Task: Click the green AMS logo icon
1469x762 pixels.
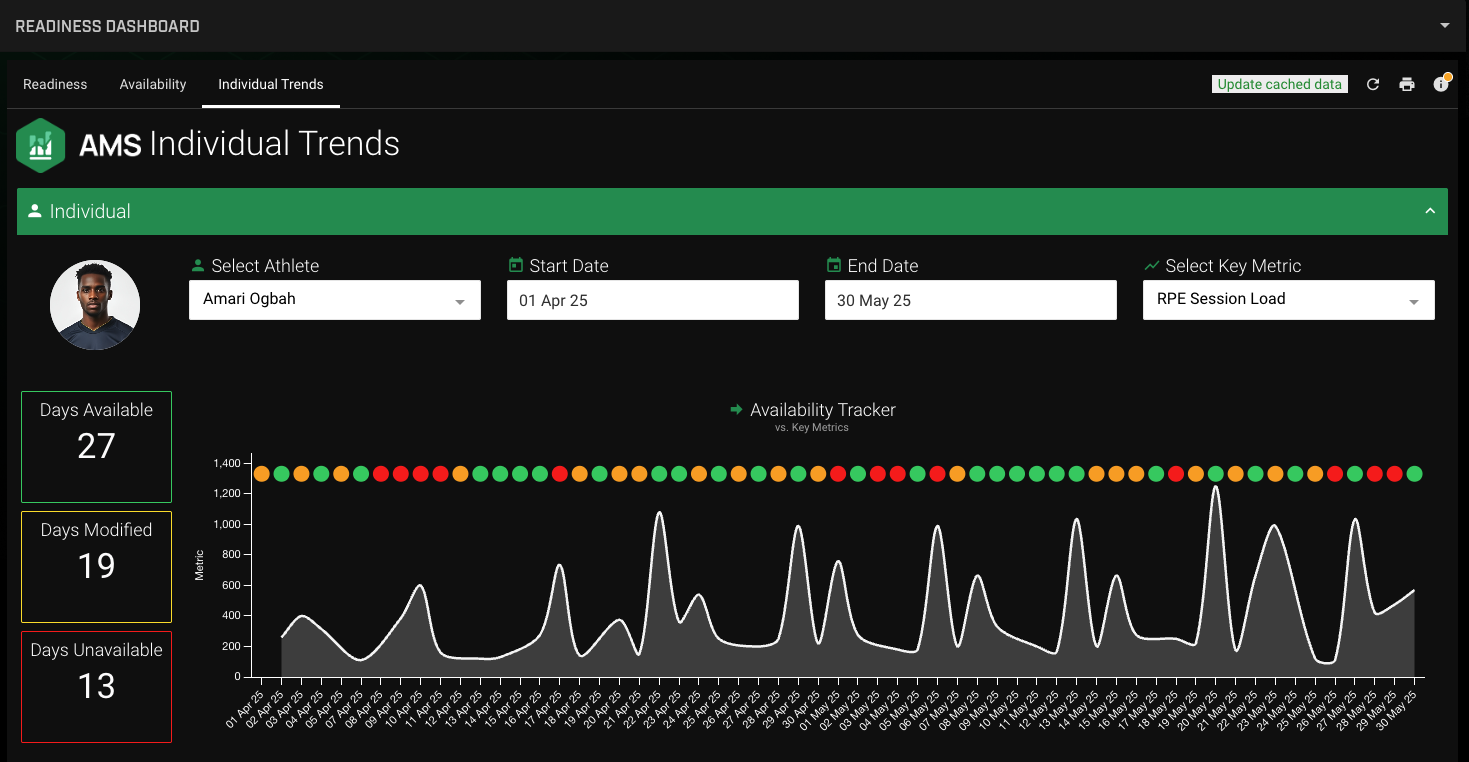Action: point(40,145)
